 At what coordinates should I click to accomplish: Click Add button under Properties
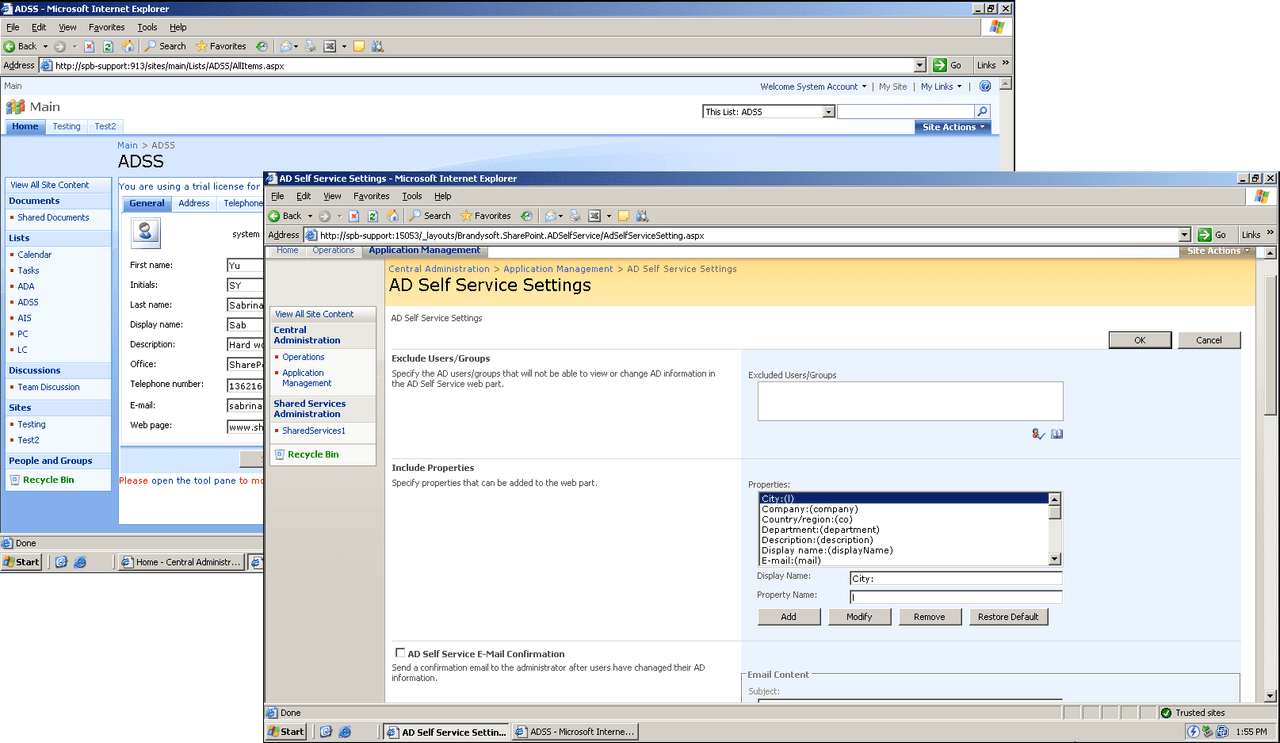point(788,617)
